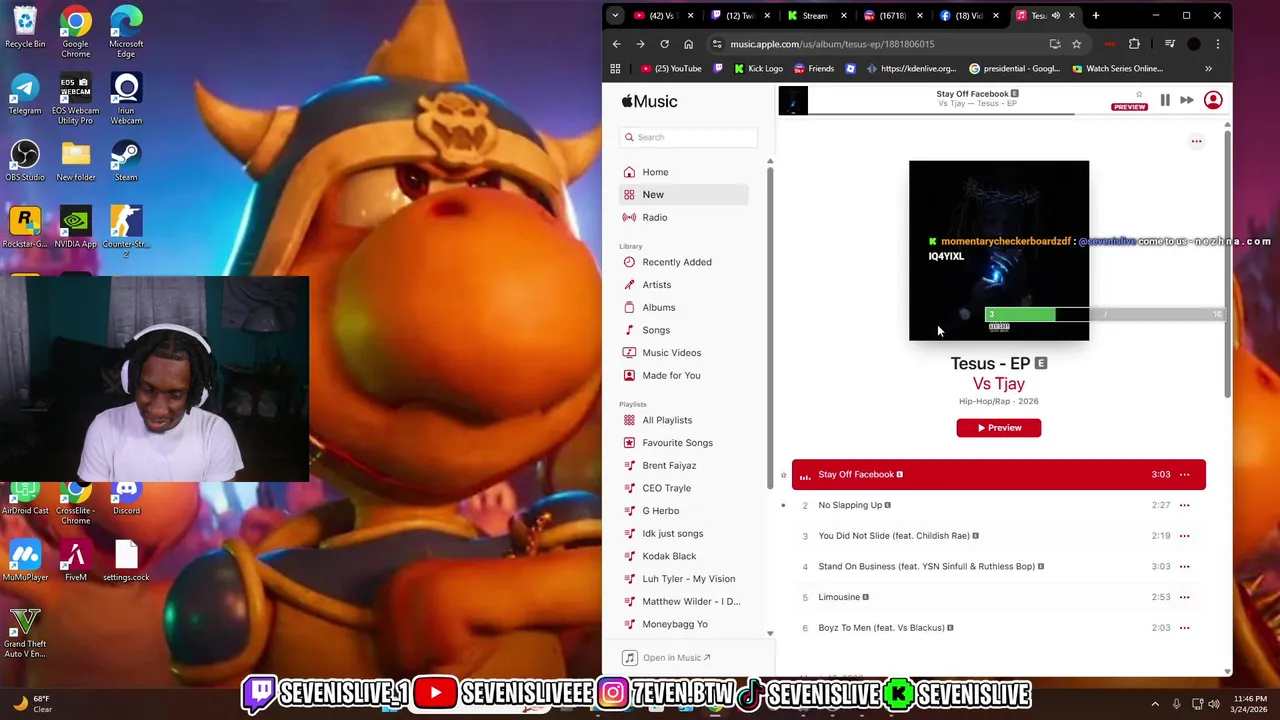Favorite the playing song with star icon

pos(1139,94)
